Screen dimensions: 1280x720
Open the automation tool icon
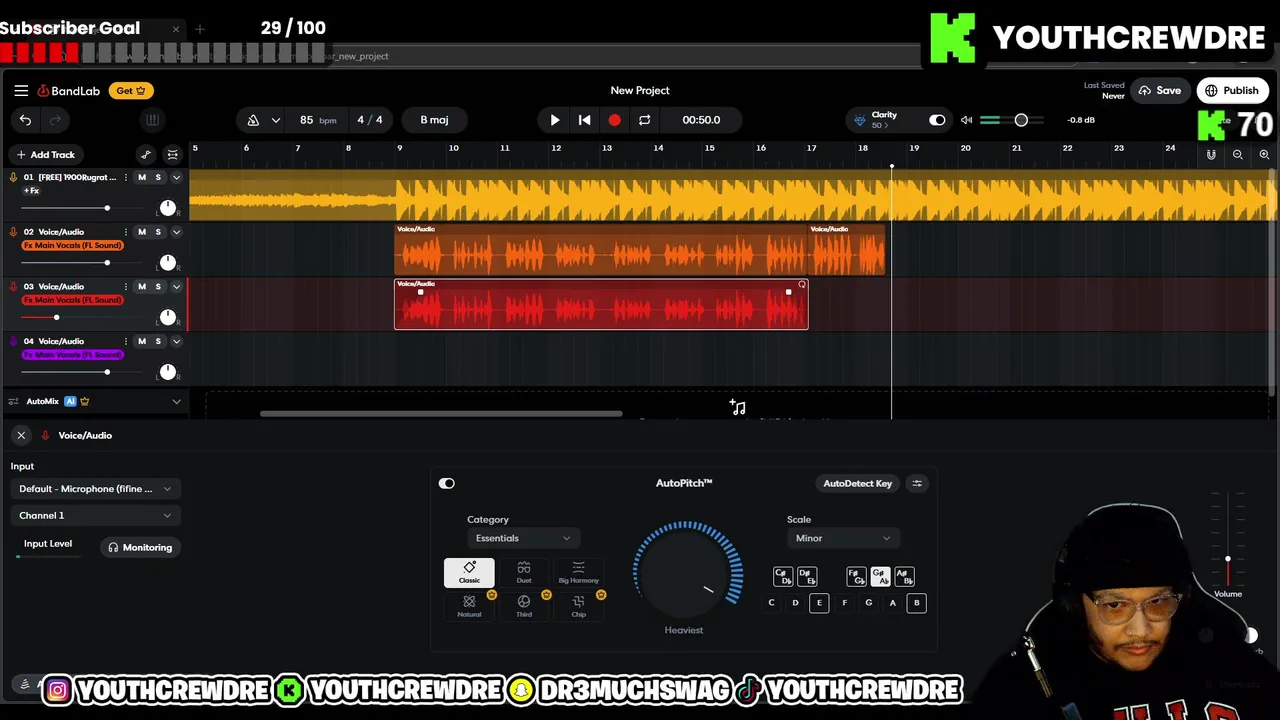(146, 154)
